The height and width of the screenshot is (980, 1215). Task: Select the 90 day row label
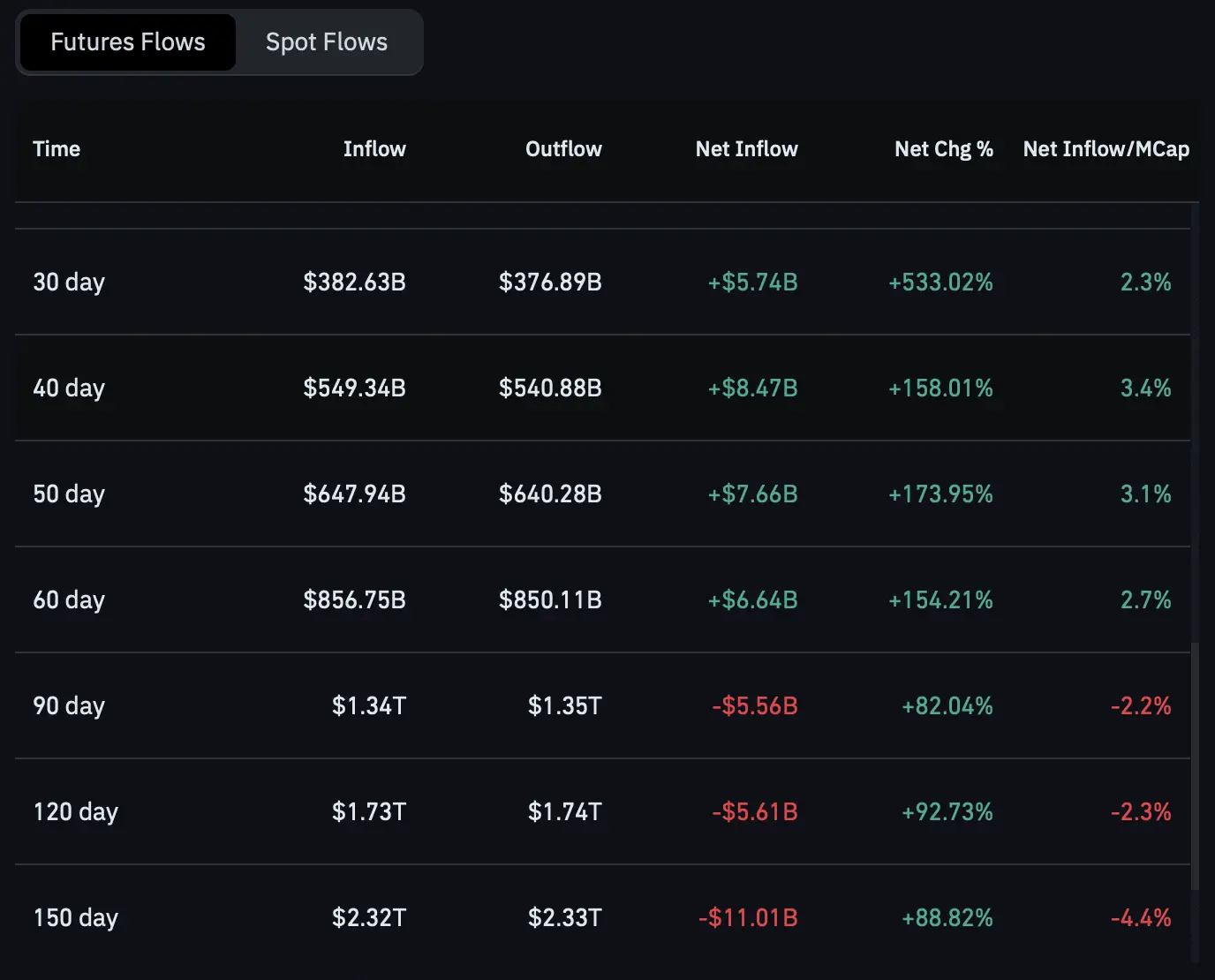[x=68, y=705]
